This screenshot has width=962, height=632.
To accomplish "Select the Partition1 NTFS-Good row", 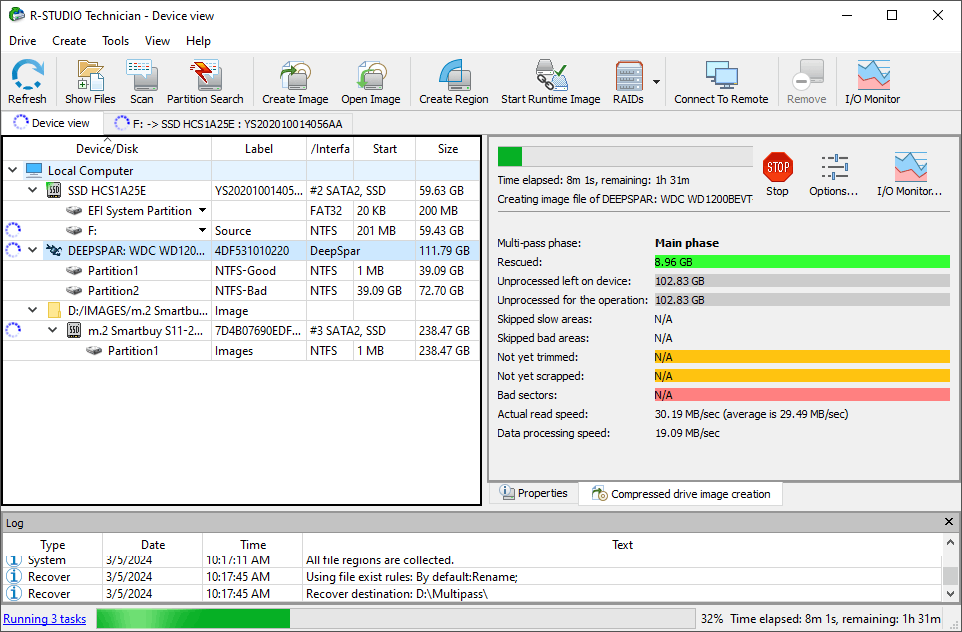I will [241, 271].
